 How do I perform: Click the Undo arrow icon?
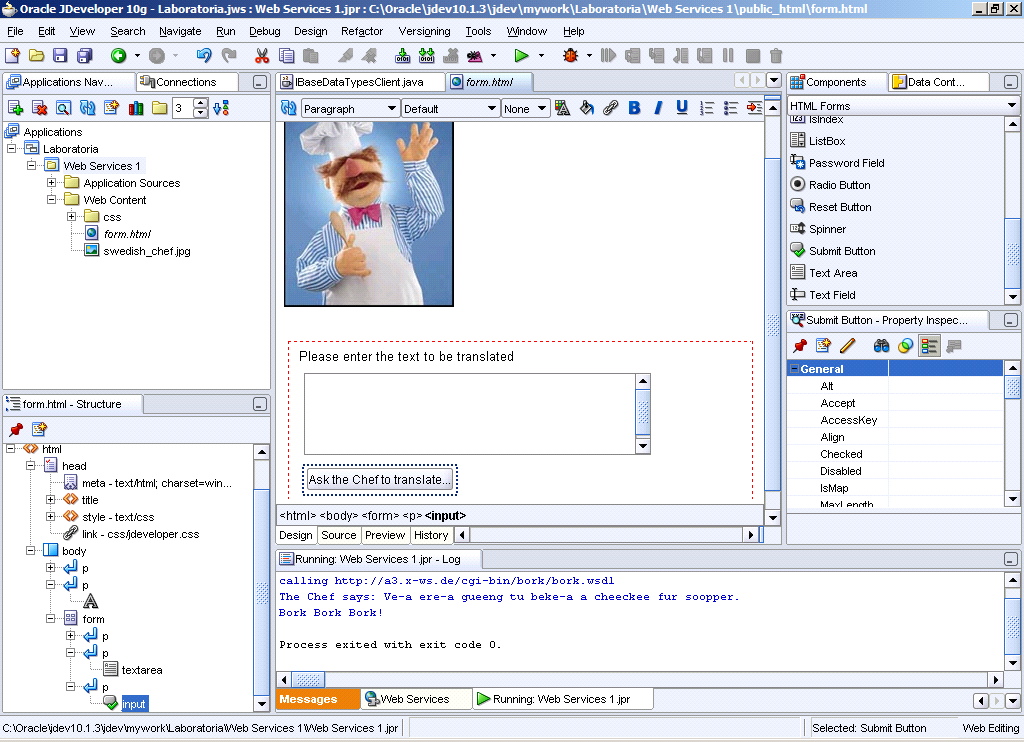point(204,56)
